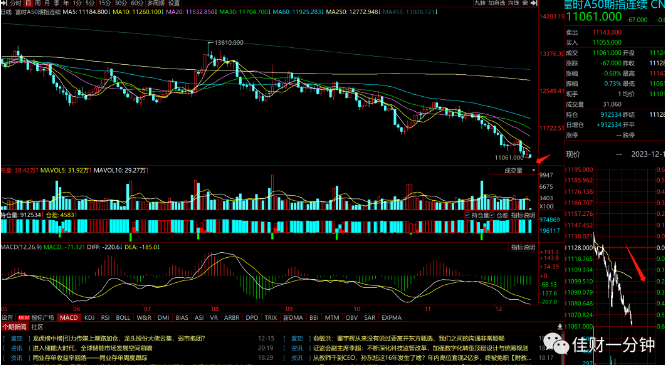Open the 多周期 multi-period selector
The height and width of the screenshot is (365, 665).
tap(156, 3)
